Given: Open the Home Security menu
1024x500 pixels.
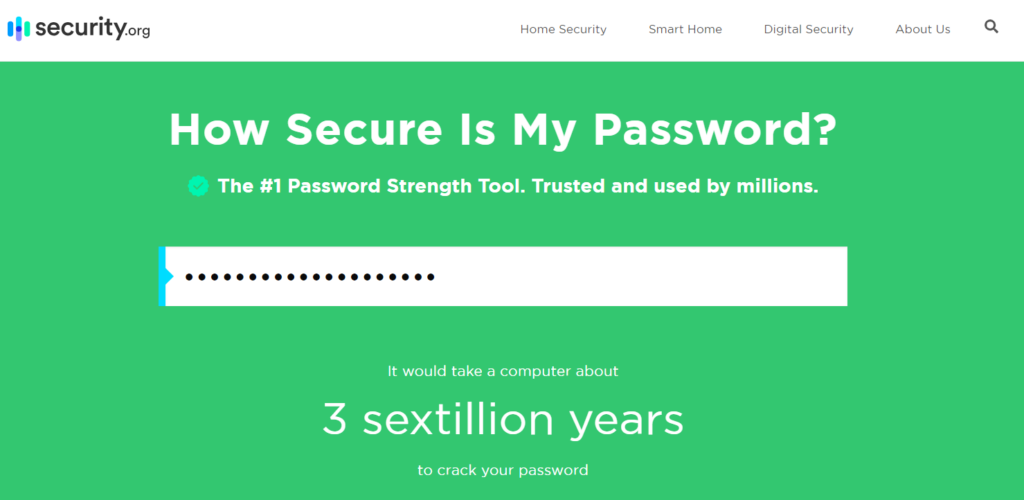Looking at the screenshot, I should (563, 29).
